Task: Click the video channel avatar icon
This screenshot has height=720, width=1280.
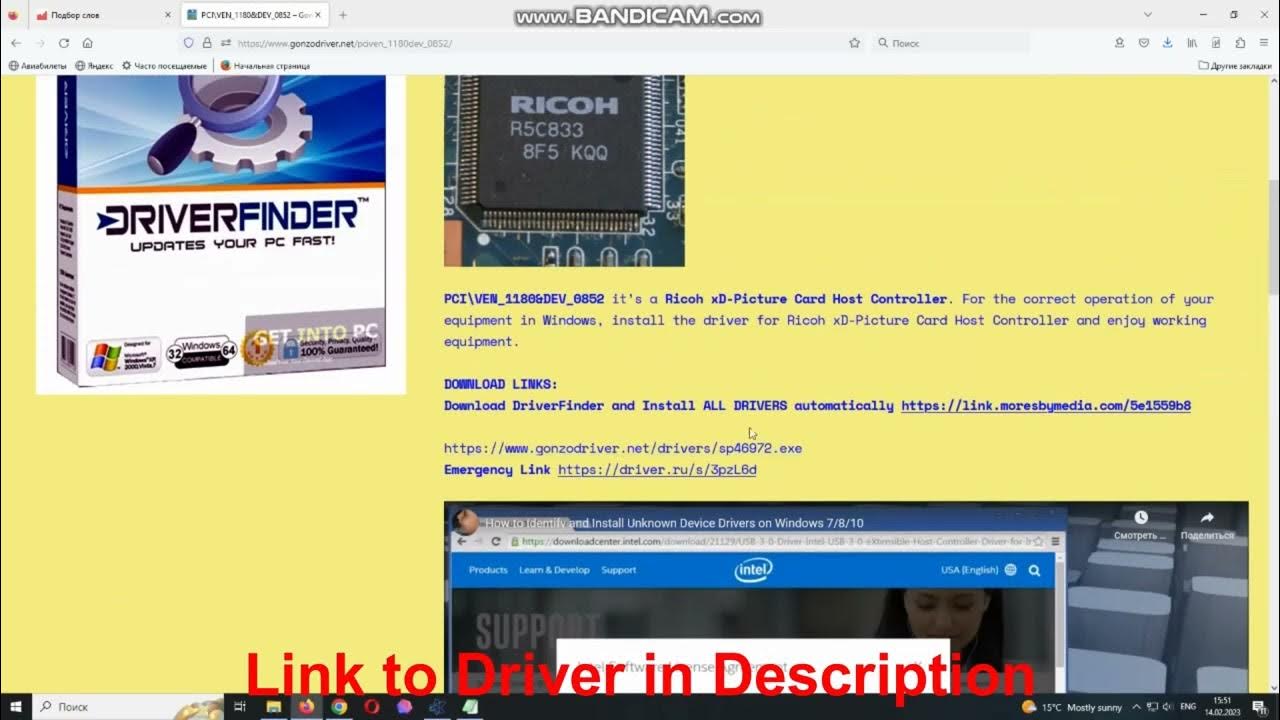Action: pos(465,522)
